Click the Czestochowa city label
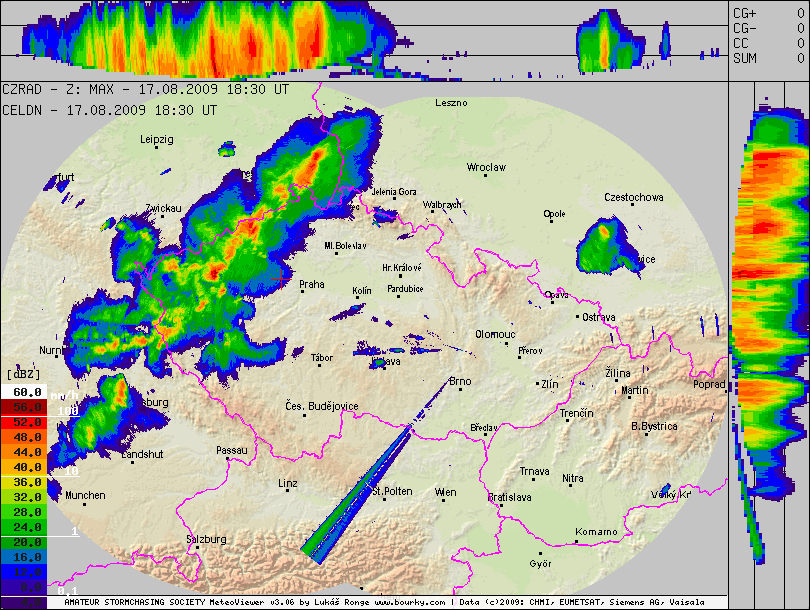 (634, 197)
